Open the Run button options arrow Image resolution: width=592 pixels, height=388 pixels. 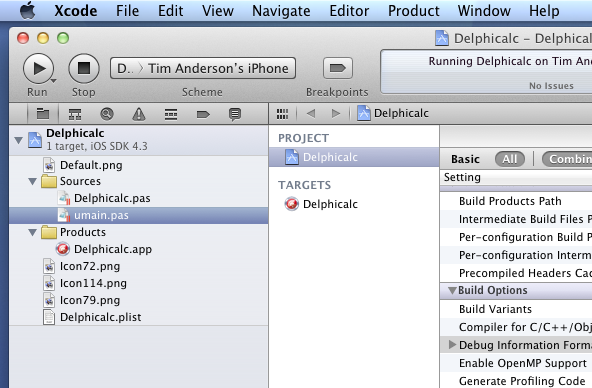coord(54,80)
